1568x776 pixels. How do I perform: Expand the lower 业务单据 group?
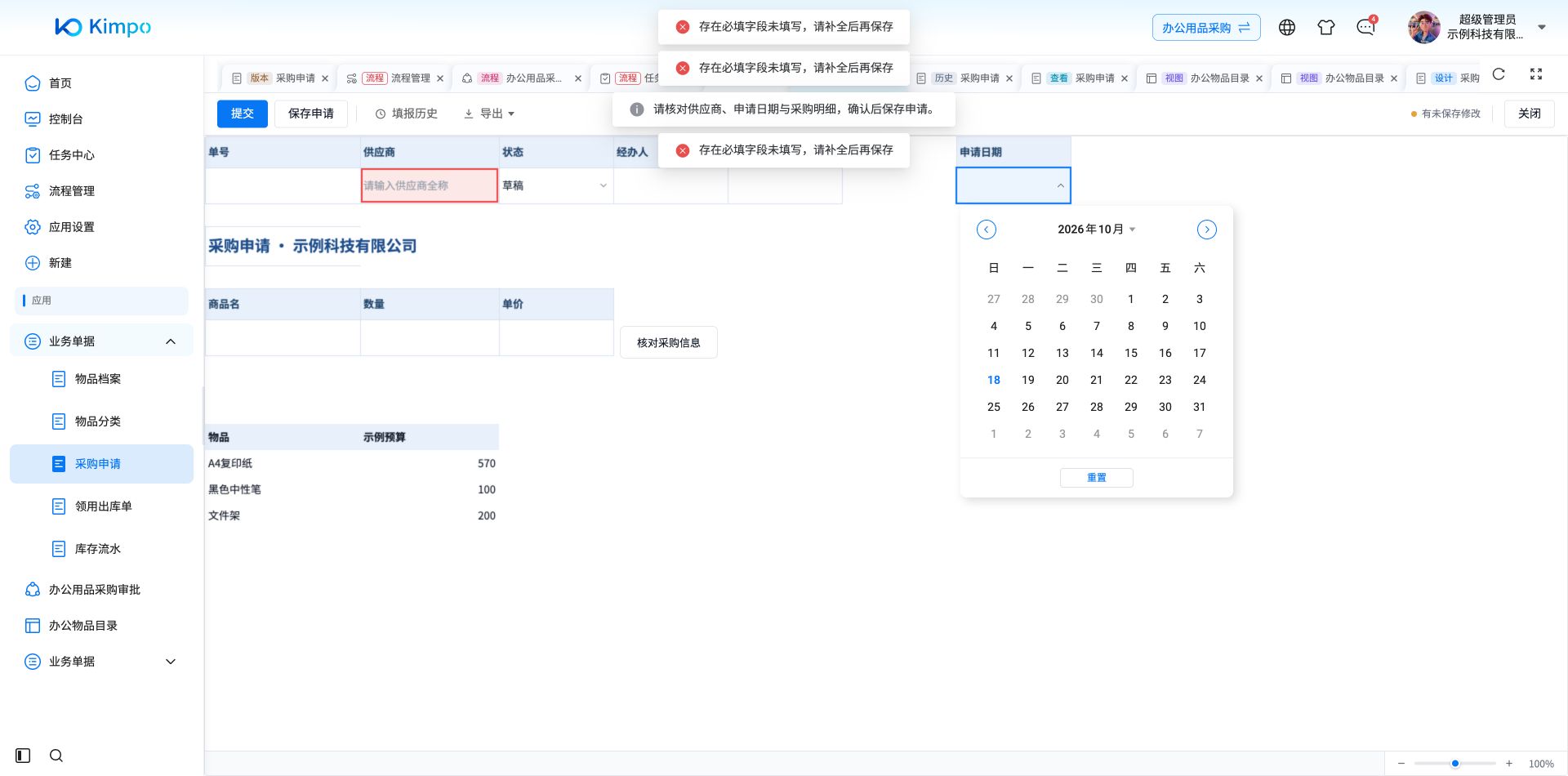pos(171,662)
